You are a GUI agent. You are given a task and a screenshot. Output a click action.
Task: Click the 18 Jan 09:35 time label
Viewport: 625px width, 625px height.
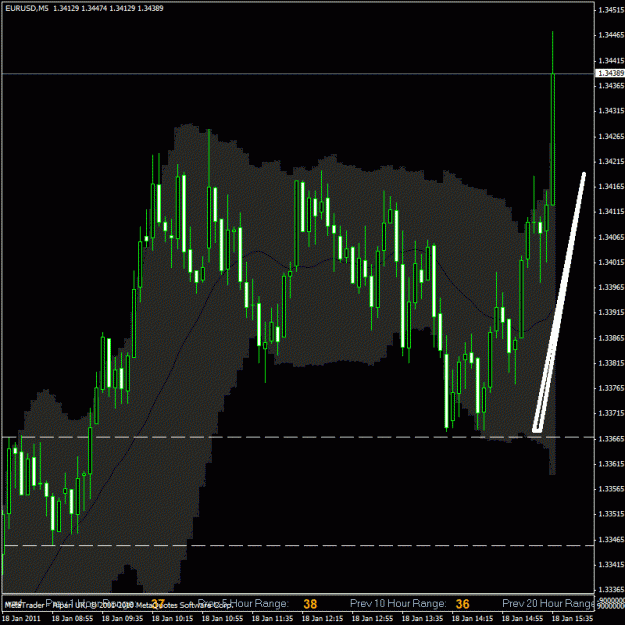pyautogui.click(x=122, y=619)
